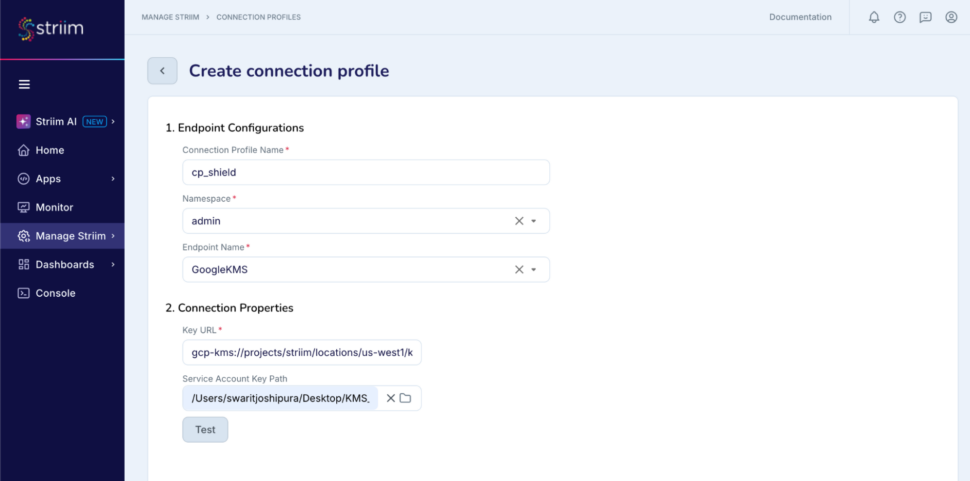Image resolution: width=970 pixels, height=481 pixels.
Task: Toggle the hamburger sidebar menu
Action: point(24,84)
